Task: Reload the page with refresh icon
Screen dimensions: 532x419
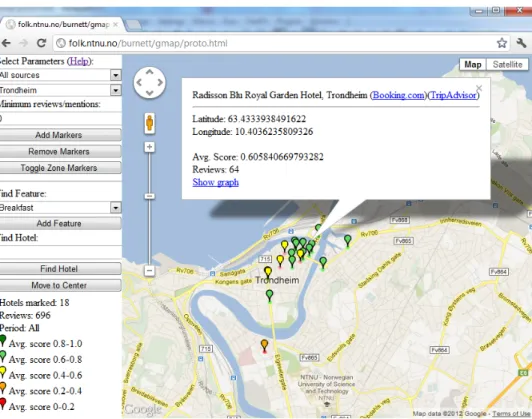Action: pyautogui.click(x=41, y=43)
